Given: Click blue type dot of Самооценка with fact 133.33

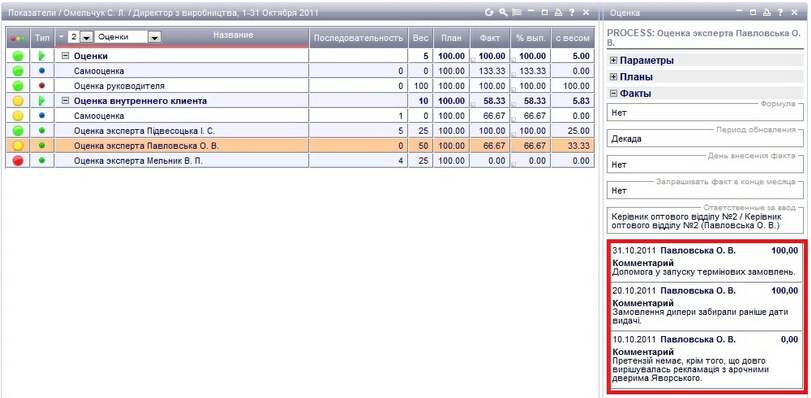Looking at the screenshot, I should coord(42,70).
